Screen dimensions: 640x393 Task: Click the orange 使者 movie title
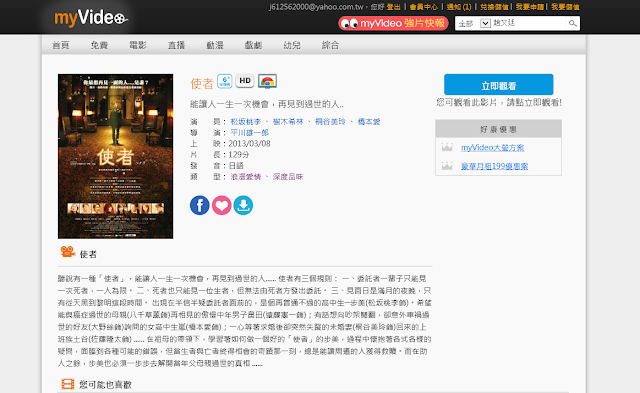point(202,84)
